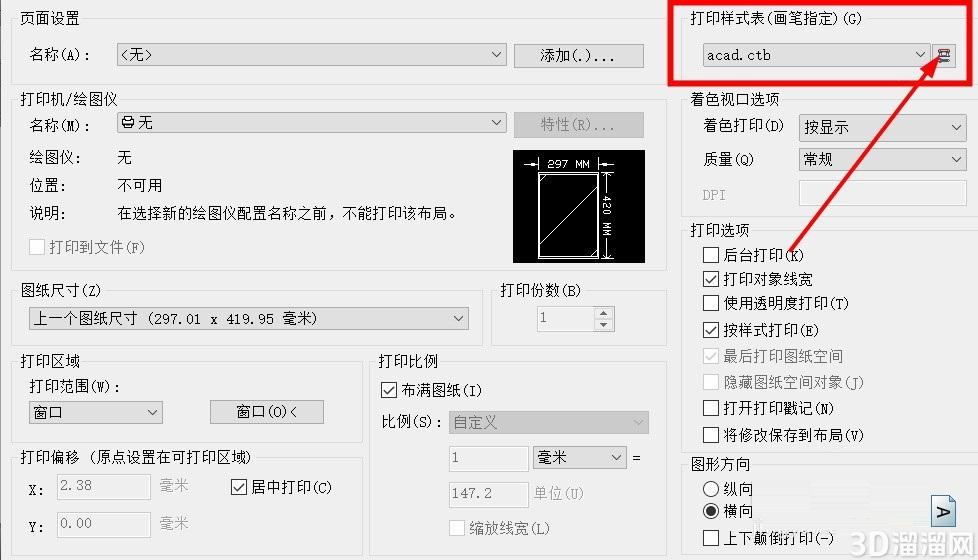Expand the acad.ctb plot style dropdown

[x=816, y=55]
